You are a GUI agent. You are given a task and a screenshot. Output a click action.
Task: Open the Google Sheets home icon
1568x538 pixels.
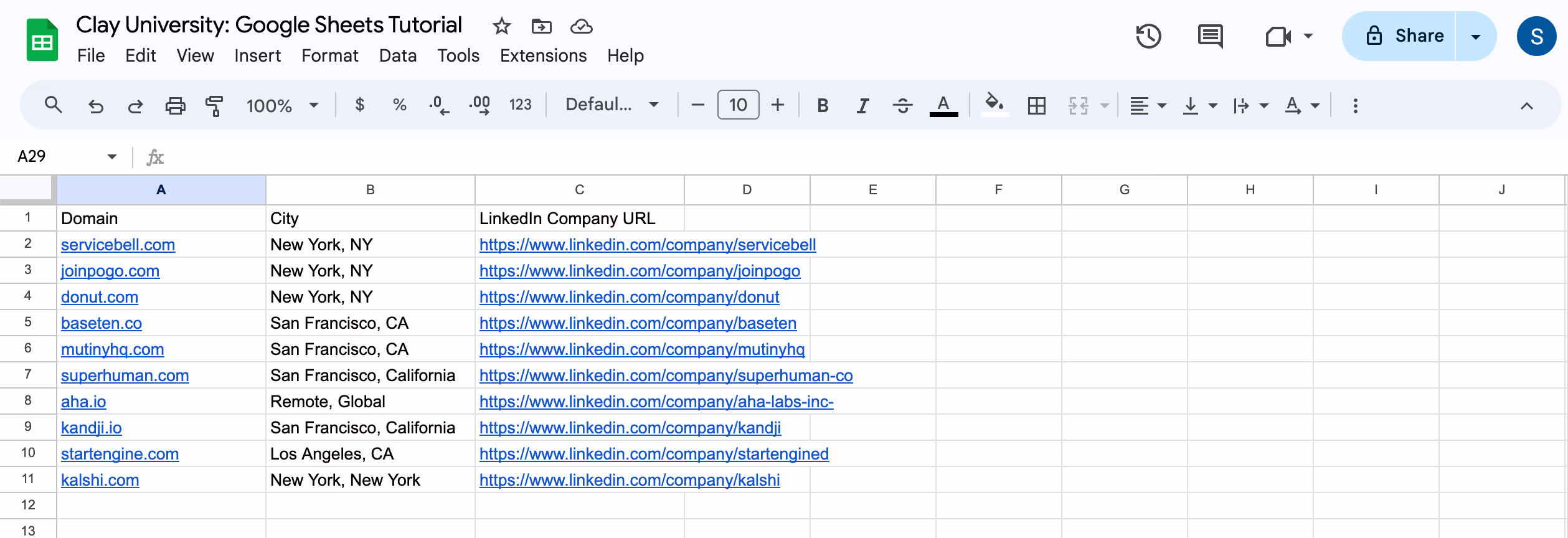coord(42,40)
